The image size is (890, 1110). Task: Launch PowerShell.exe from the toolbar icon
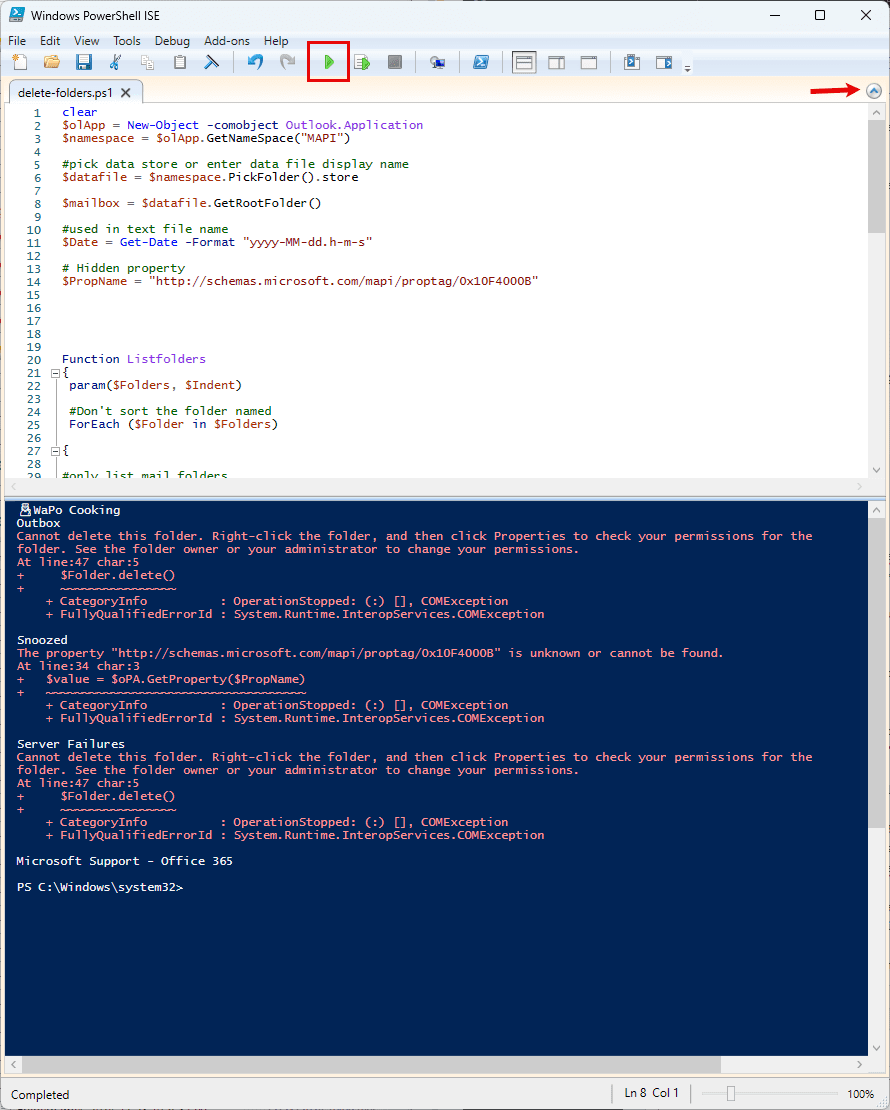[x=481, y=62]
